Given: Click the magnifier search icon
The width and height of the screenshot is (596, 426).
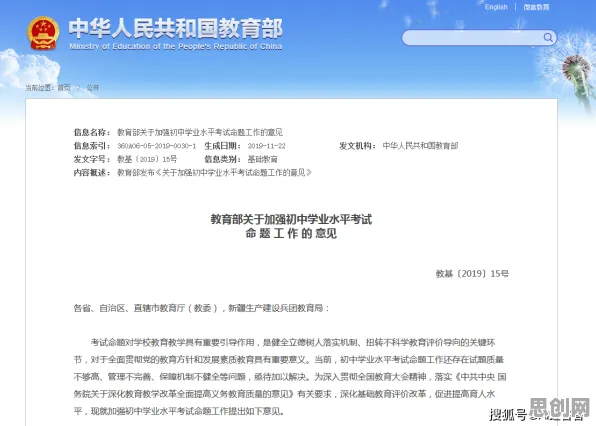Looking at the screenshot, I should [548, 37].
